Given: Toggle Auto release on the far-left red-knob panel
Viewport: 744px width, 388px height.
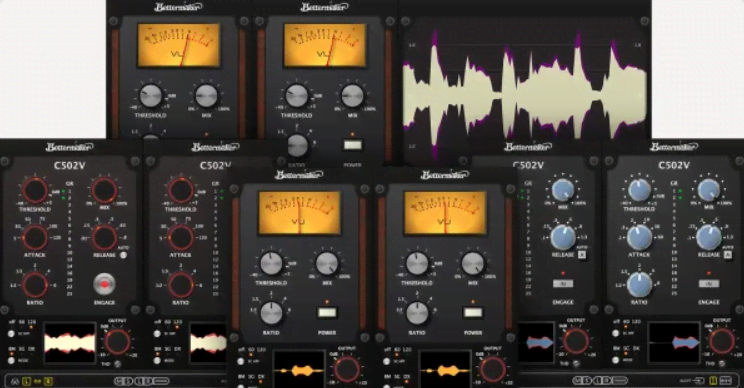Looking at the screenshot, I should pos(123,255).
